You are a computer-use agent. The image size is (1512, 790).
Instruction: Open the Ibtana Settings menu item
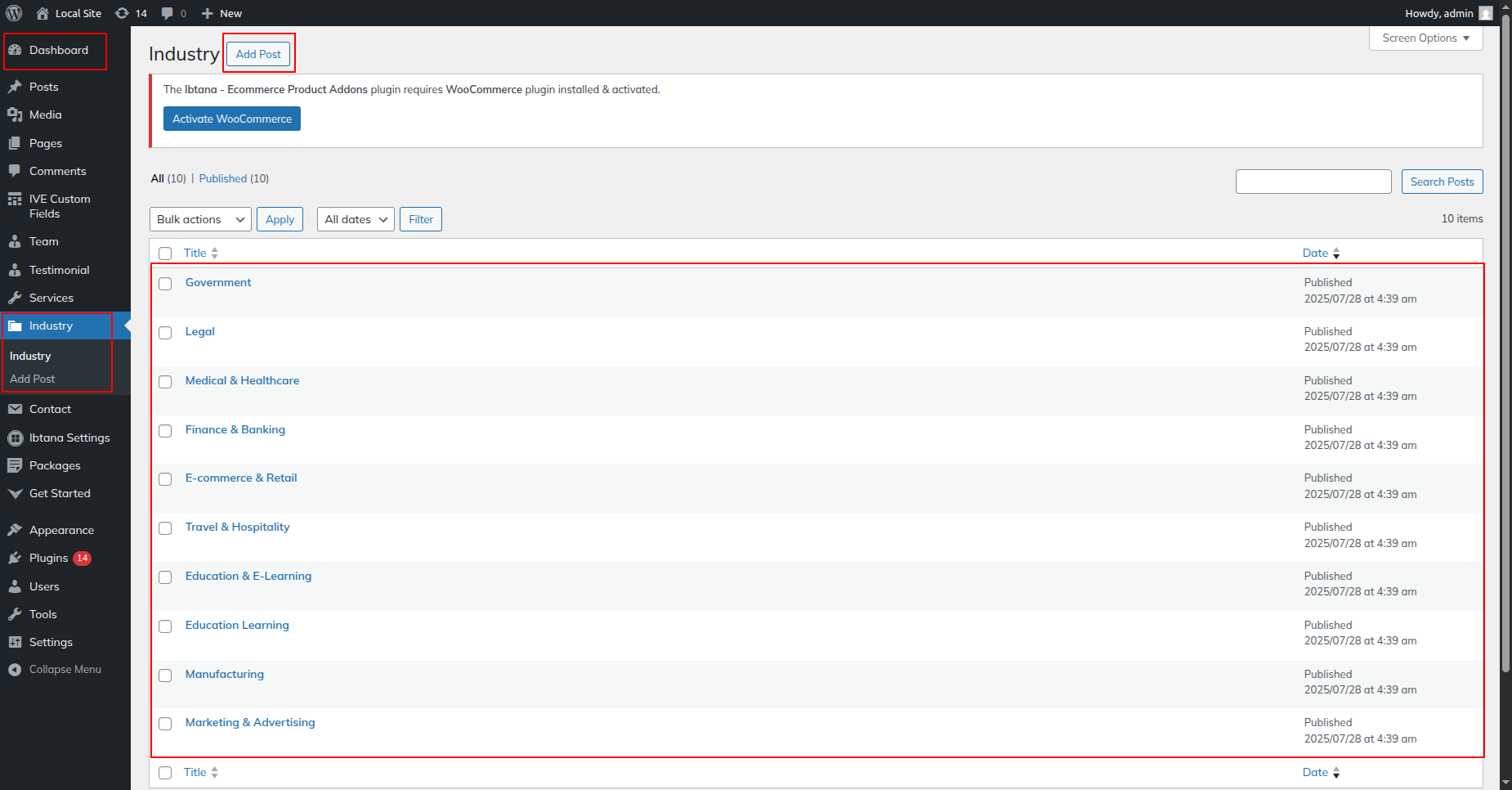(69, 438)
